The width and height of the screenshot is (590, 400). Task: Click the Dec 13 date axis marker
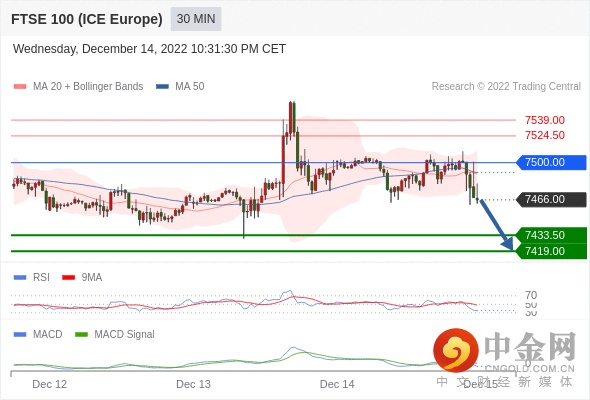(193, 384)
